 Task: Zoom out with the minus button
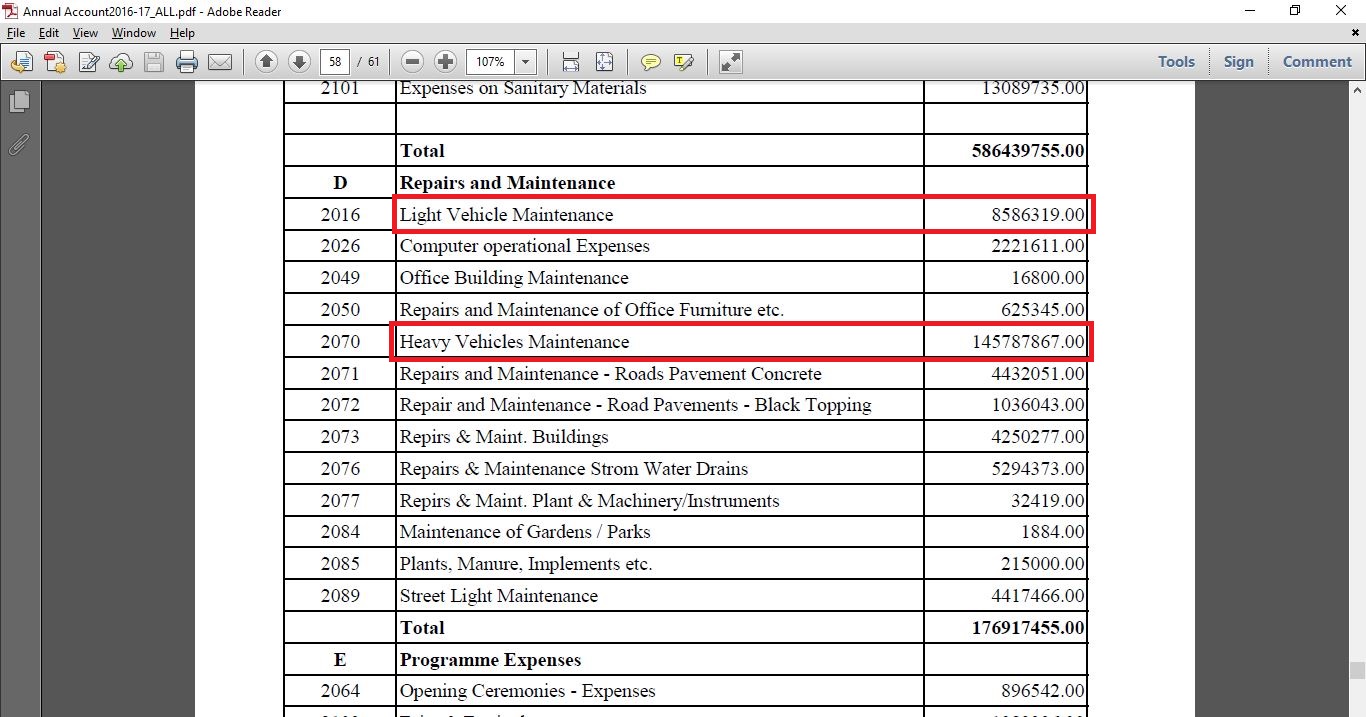coord(413,62)
